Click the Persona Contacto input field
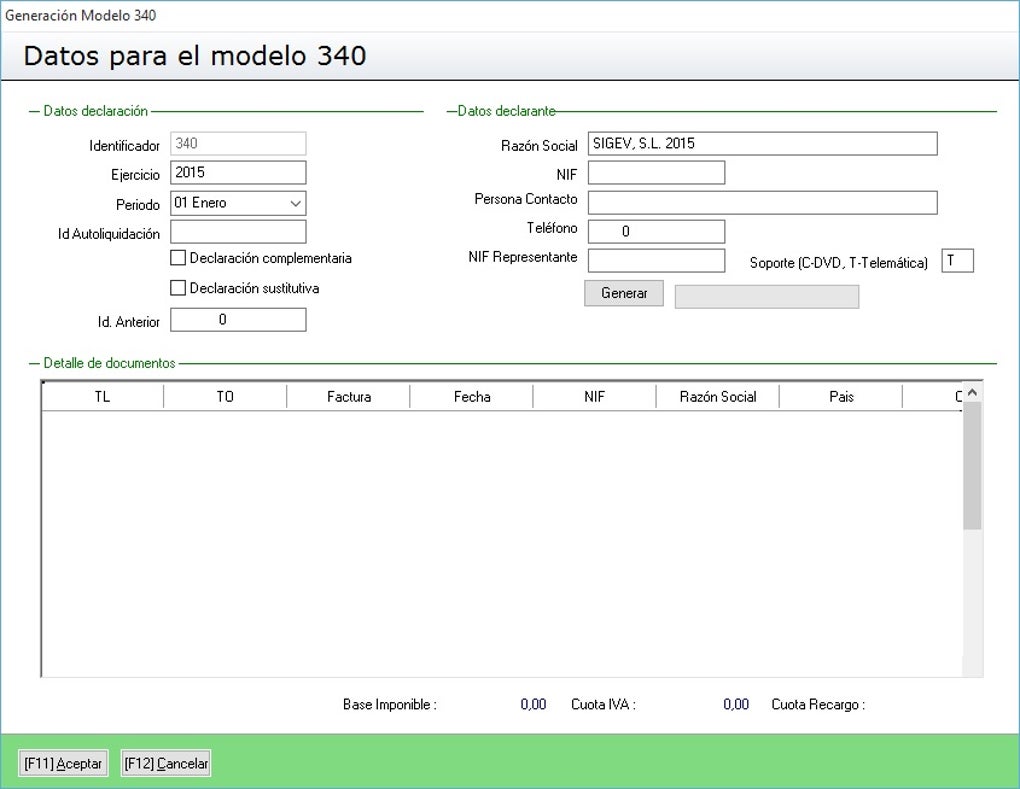 coord(762,203)
